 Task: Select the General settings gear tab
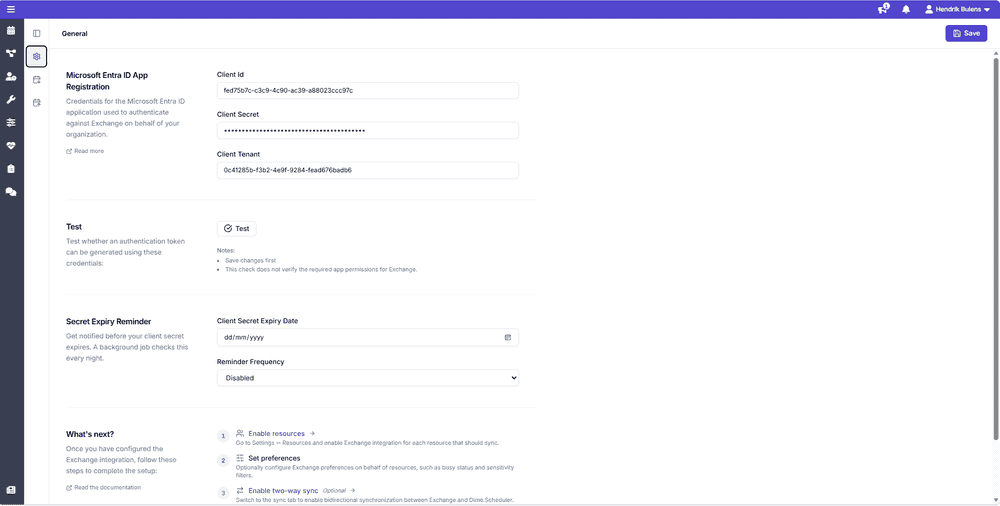click(x=36, y=56)
